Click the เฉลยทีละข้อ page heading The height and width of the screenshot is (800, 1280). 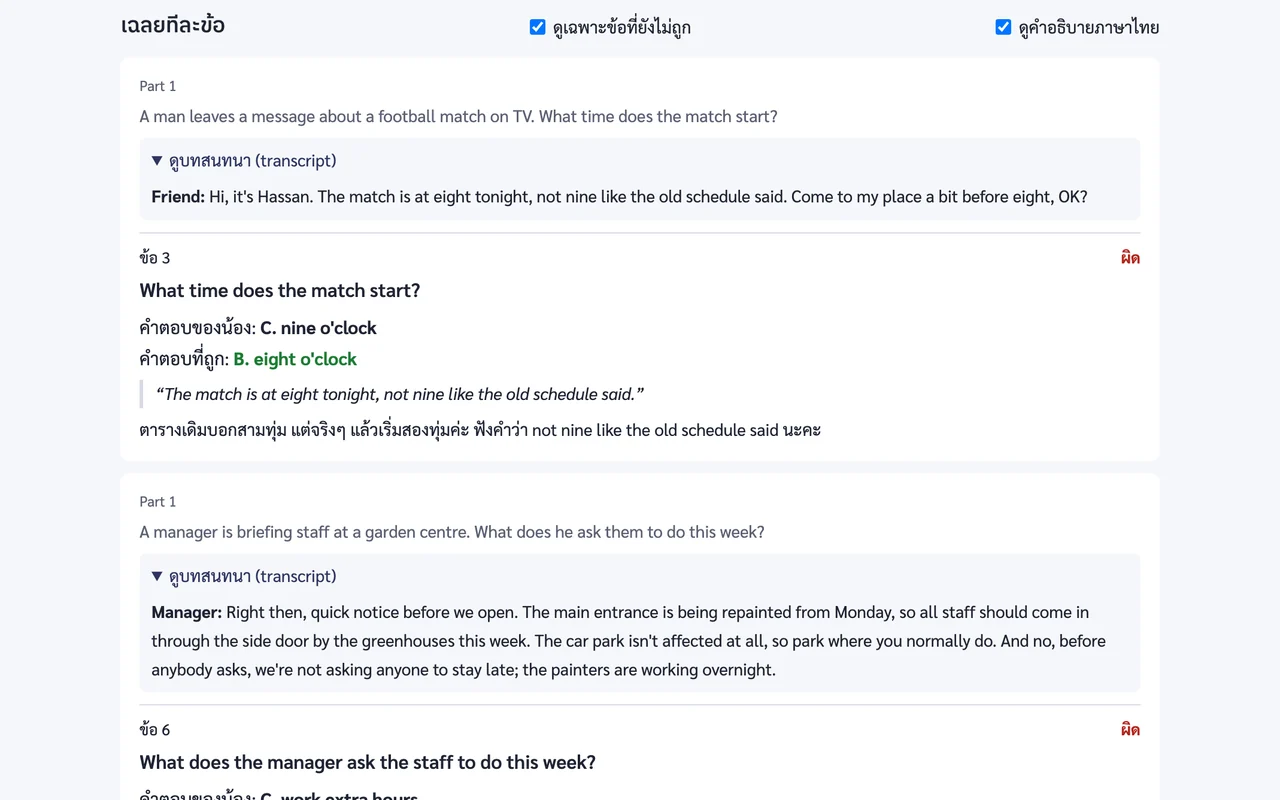(173, 25)
